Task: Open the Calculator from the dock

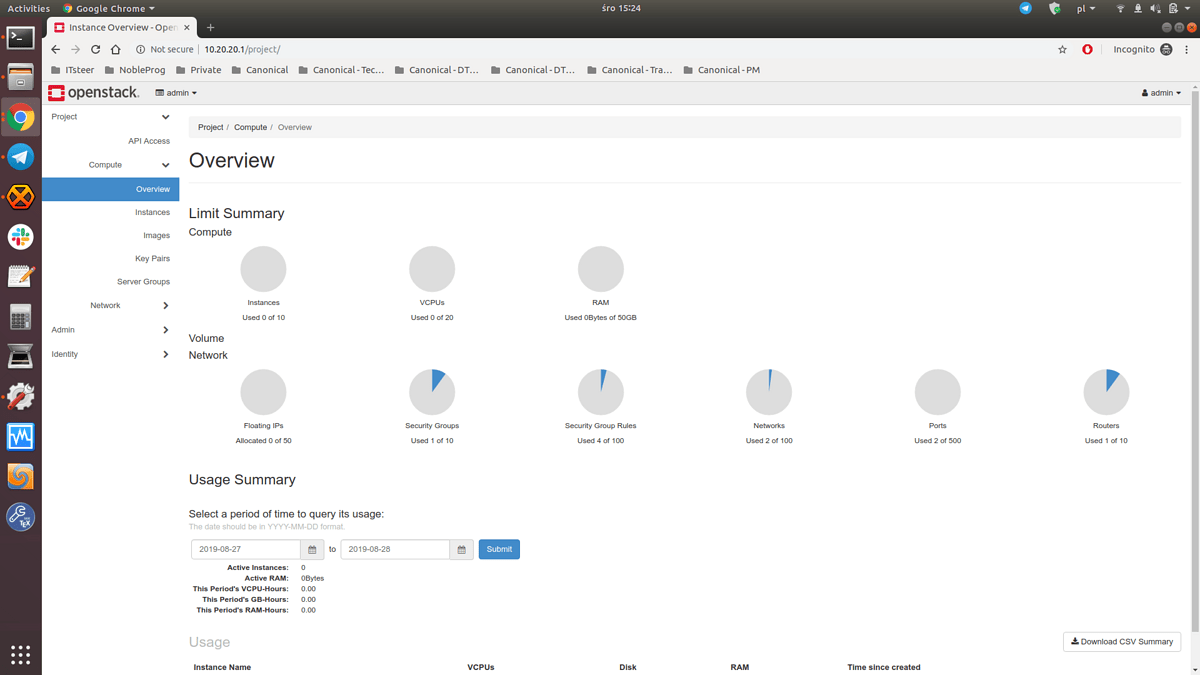Action: (20, 316)
